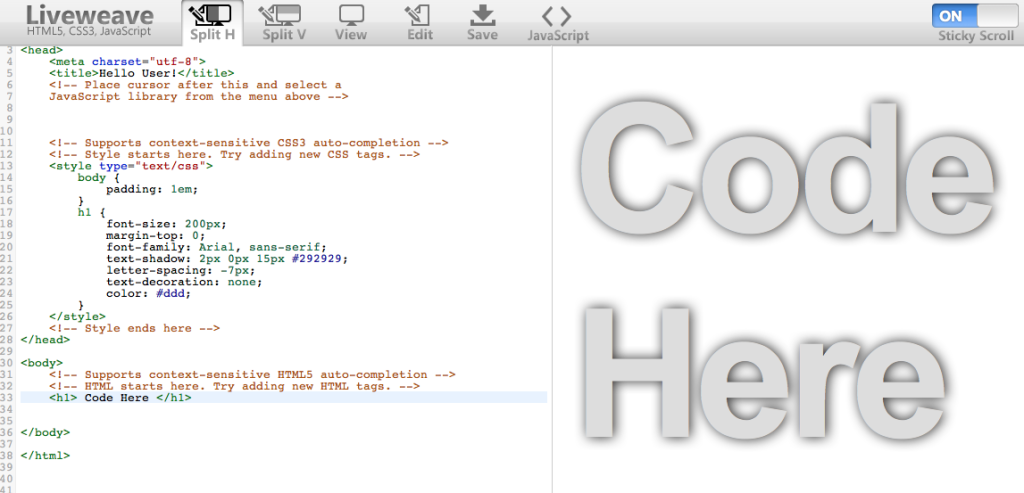Click the 'Style ends here' comment
Image resolution: width=1024 pixels, height=493 pixels.
click(134, 328)
